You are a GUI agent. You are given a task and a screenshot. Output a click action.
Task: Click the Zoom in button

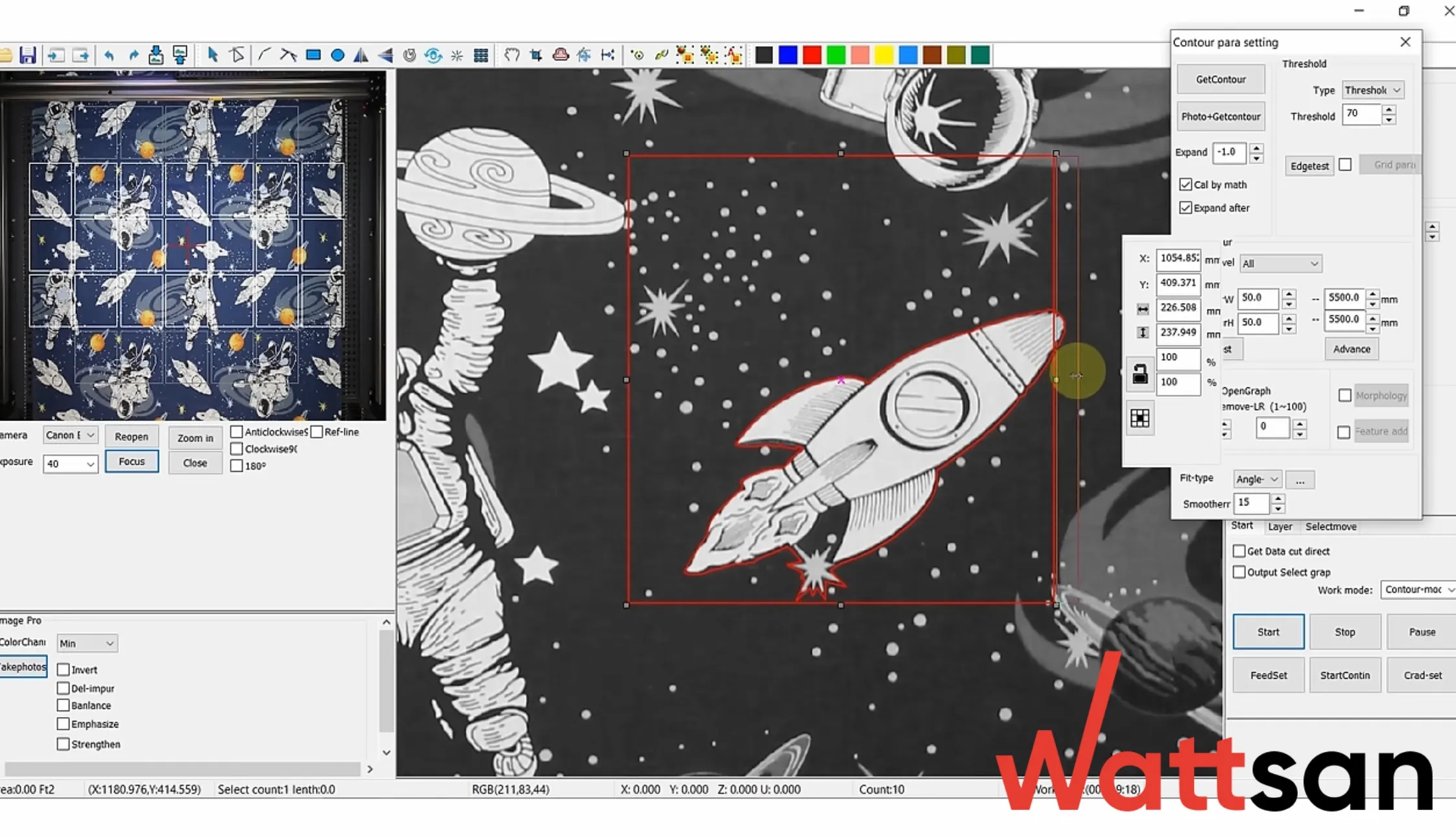[195, 438]
